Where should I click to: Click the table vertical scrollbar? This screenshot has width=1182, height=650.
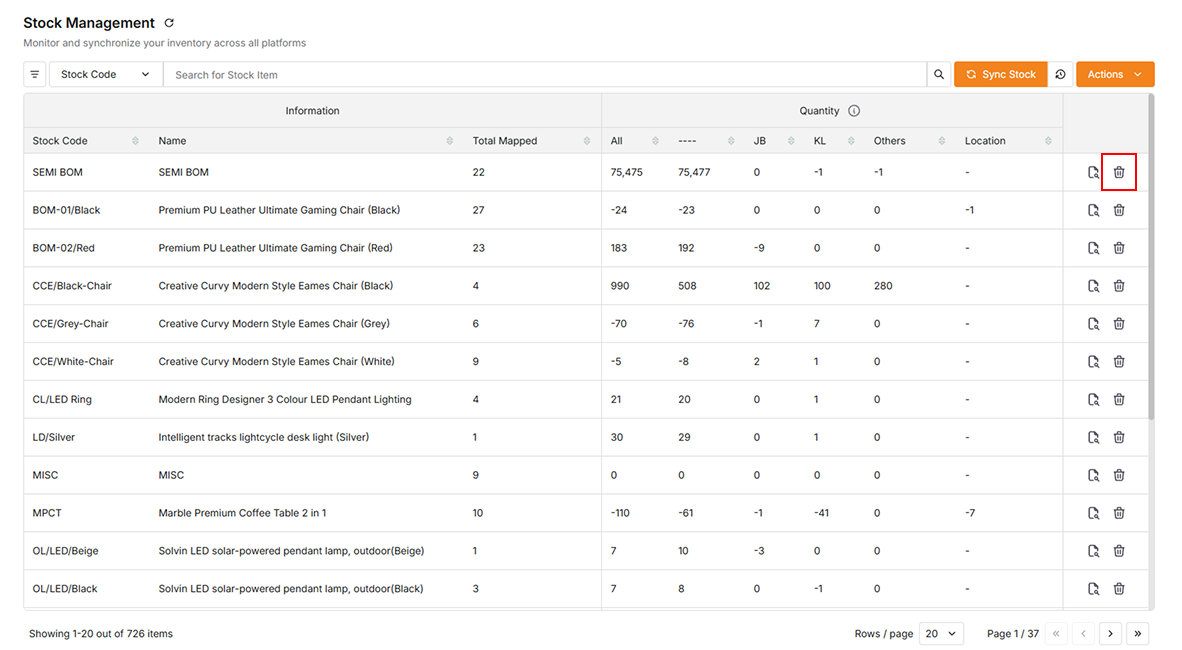pos(1151,256)
